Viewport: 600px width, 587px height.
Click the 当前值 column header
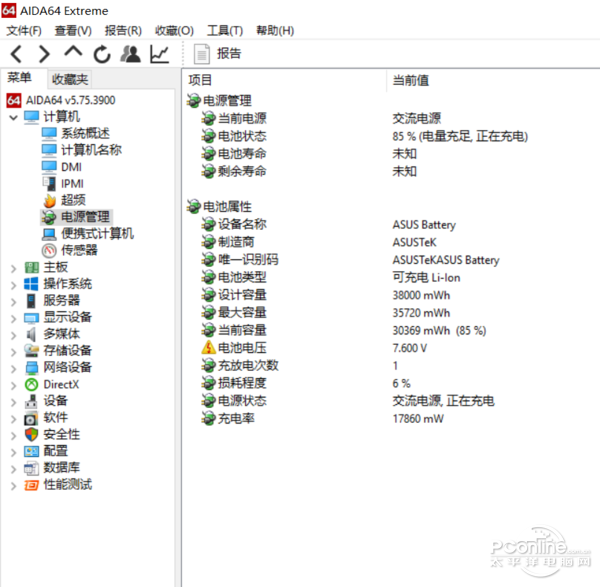coord(411,80)
